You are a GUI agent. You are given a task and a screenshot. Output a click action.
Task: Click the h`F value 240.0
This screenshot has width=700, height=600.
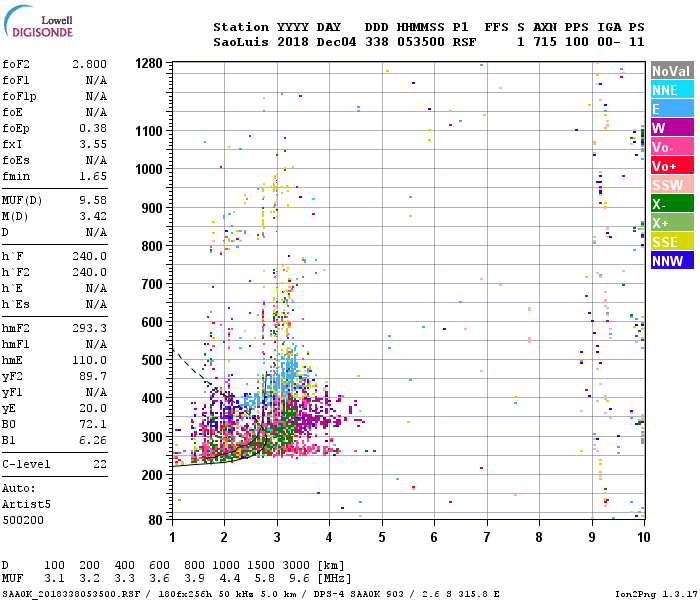[89, 257]
